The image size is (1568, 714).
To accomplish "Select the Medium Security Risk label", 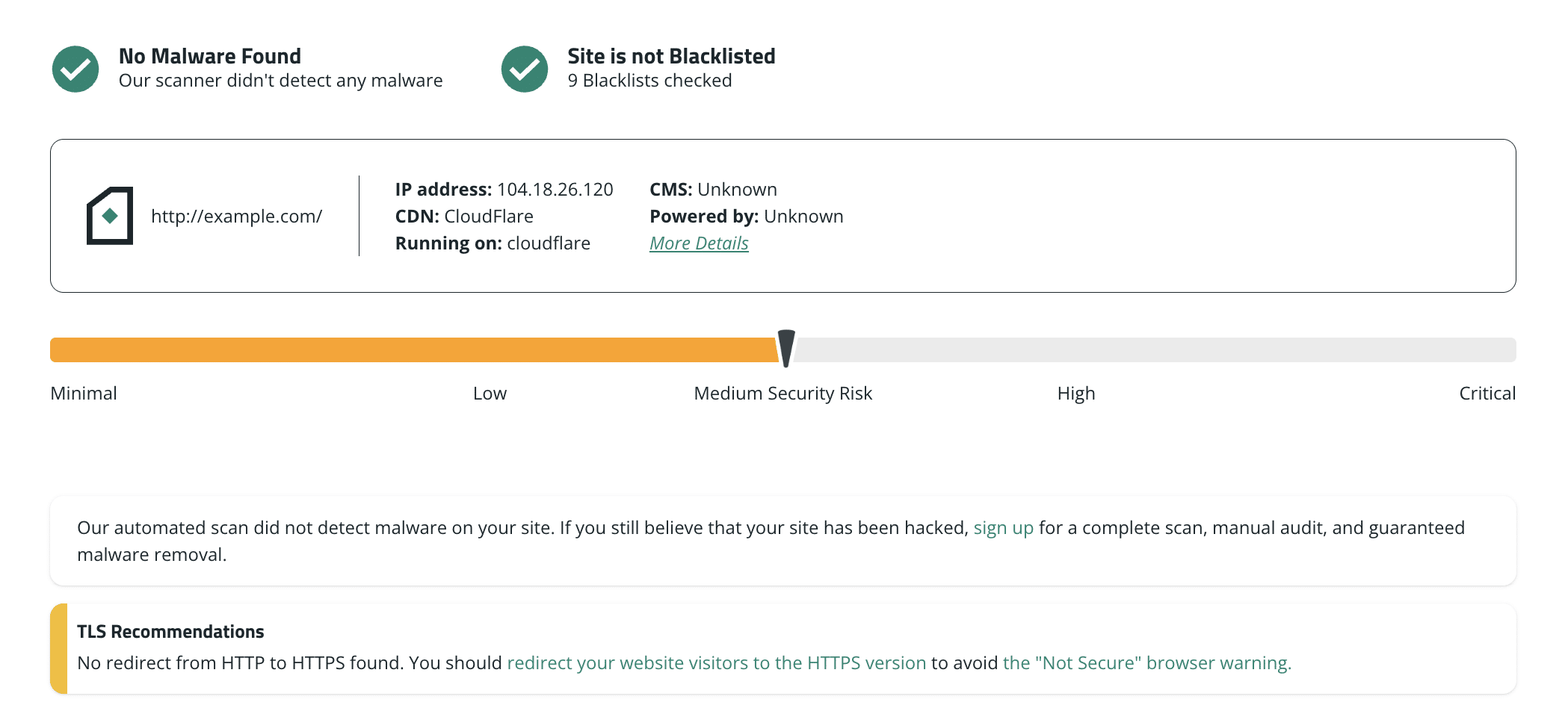I will tap(783, 393).
